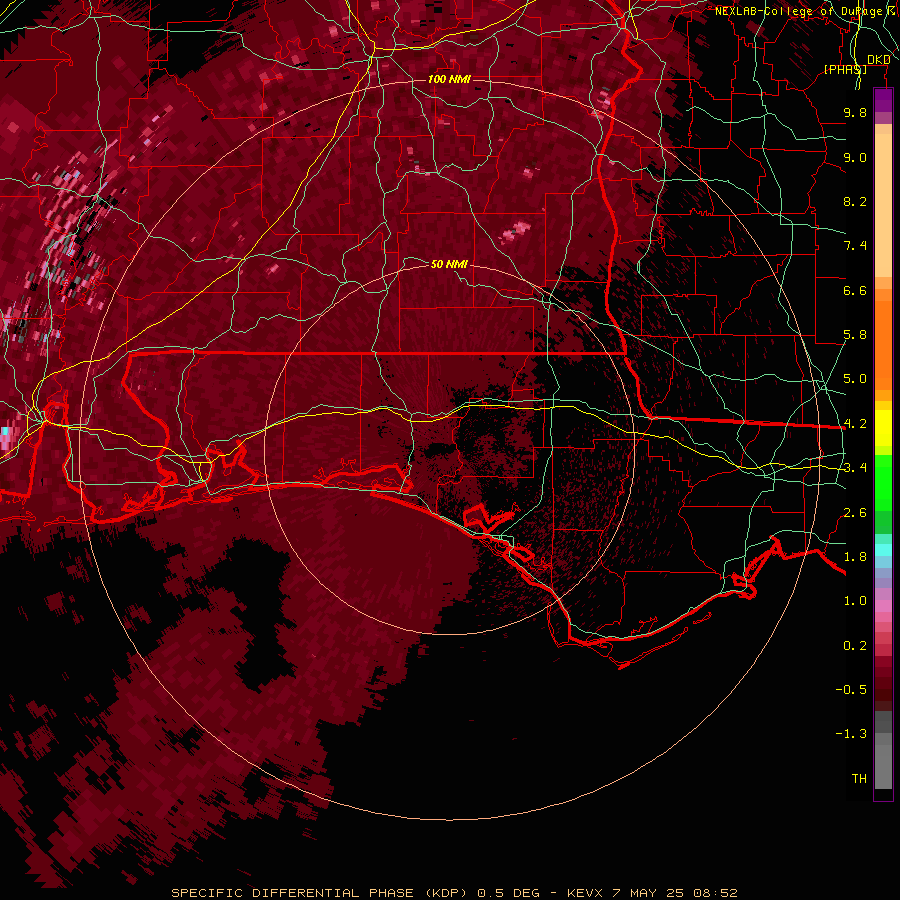
Task: Select the cyan segment of color bar
Action: [x=883, y=550]
